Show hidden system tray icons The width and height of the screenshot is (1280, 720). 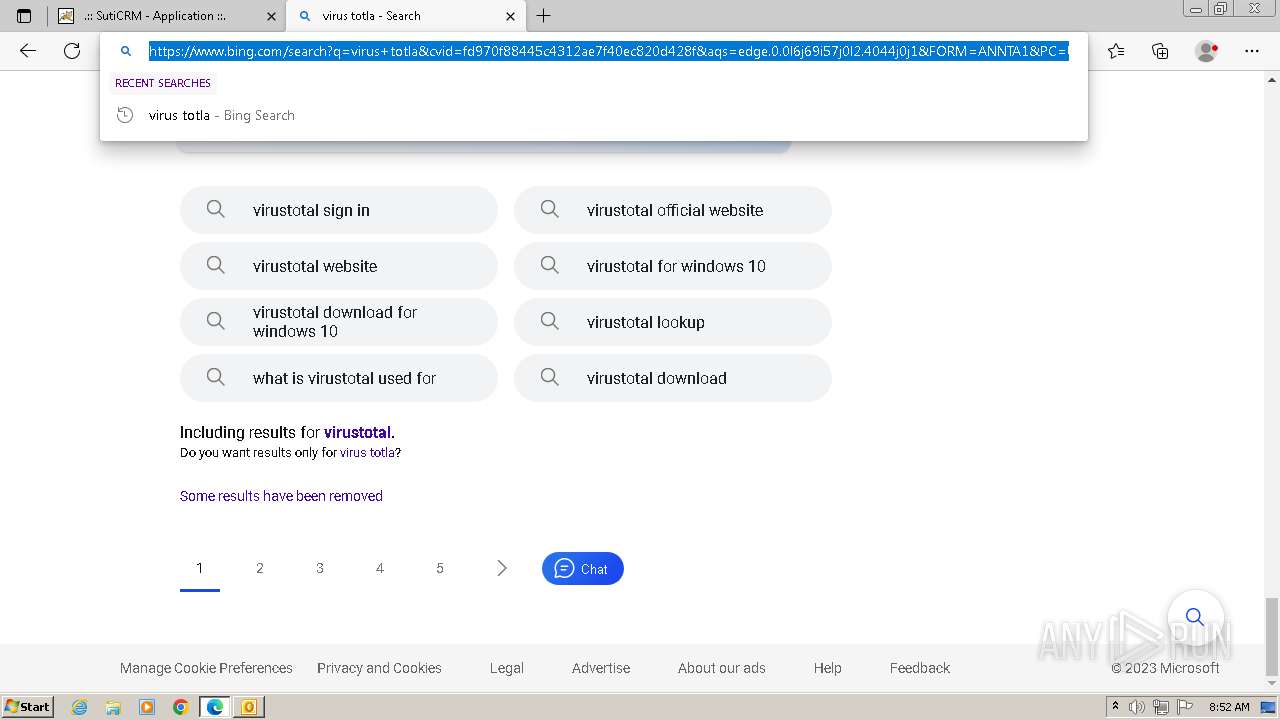tap(1115, 707)
